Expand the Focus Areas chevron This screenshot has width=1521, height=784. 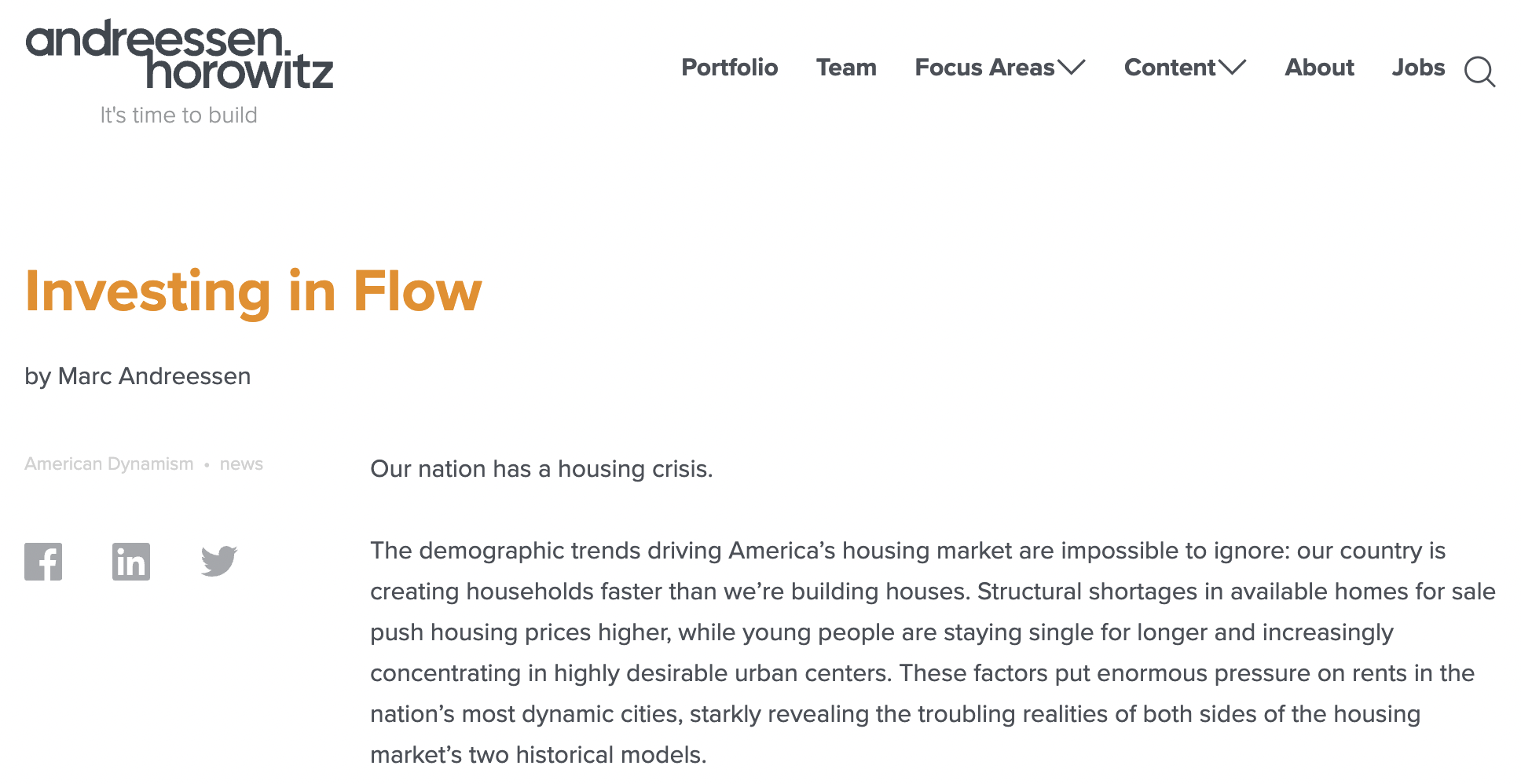pos(1072,68)
